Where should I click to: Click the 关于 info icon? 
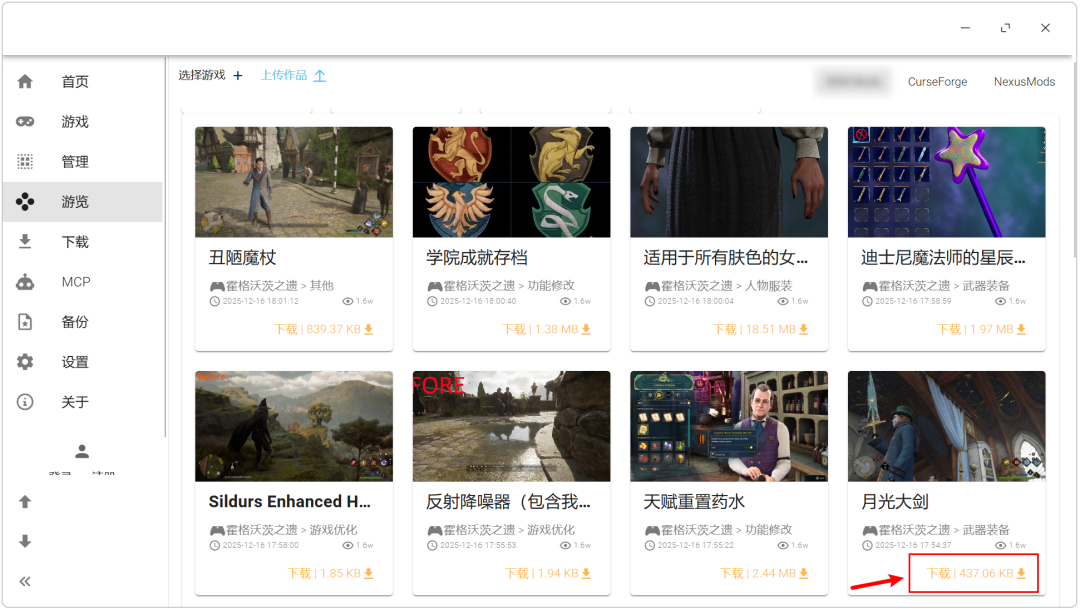pyautogui.click(x=25, y=402)
